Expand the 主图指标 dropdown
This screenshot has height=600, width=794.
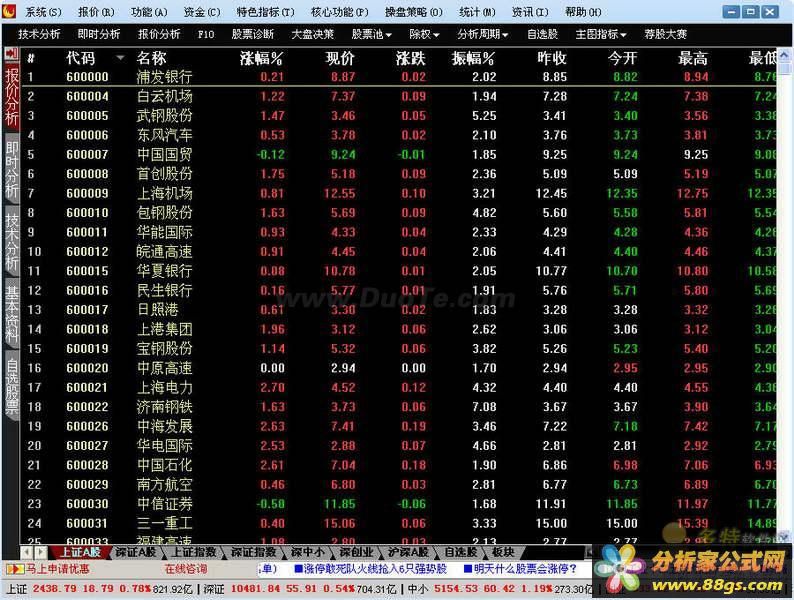click(x=601, y=34)
